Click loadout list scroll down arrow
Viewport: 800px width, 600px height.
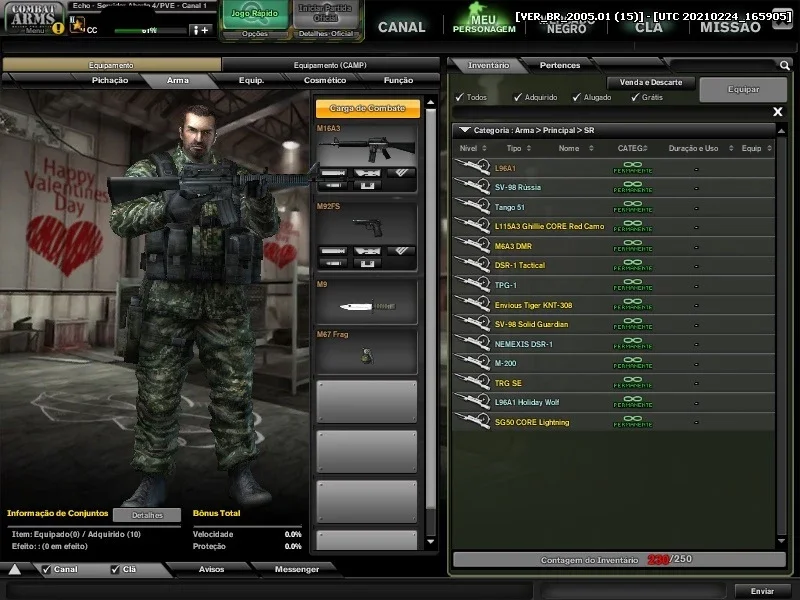click(431, 542)
